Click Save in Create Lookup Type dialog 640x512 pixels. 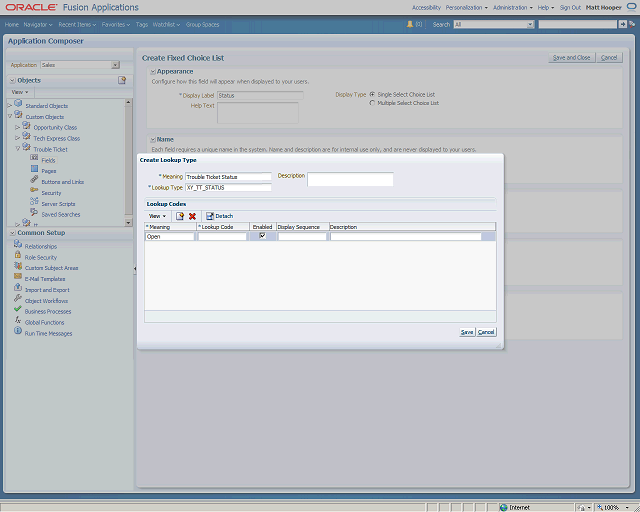[467, 332]
